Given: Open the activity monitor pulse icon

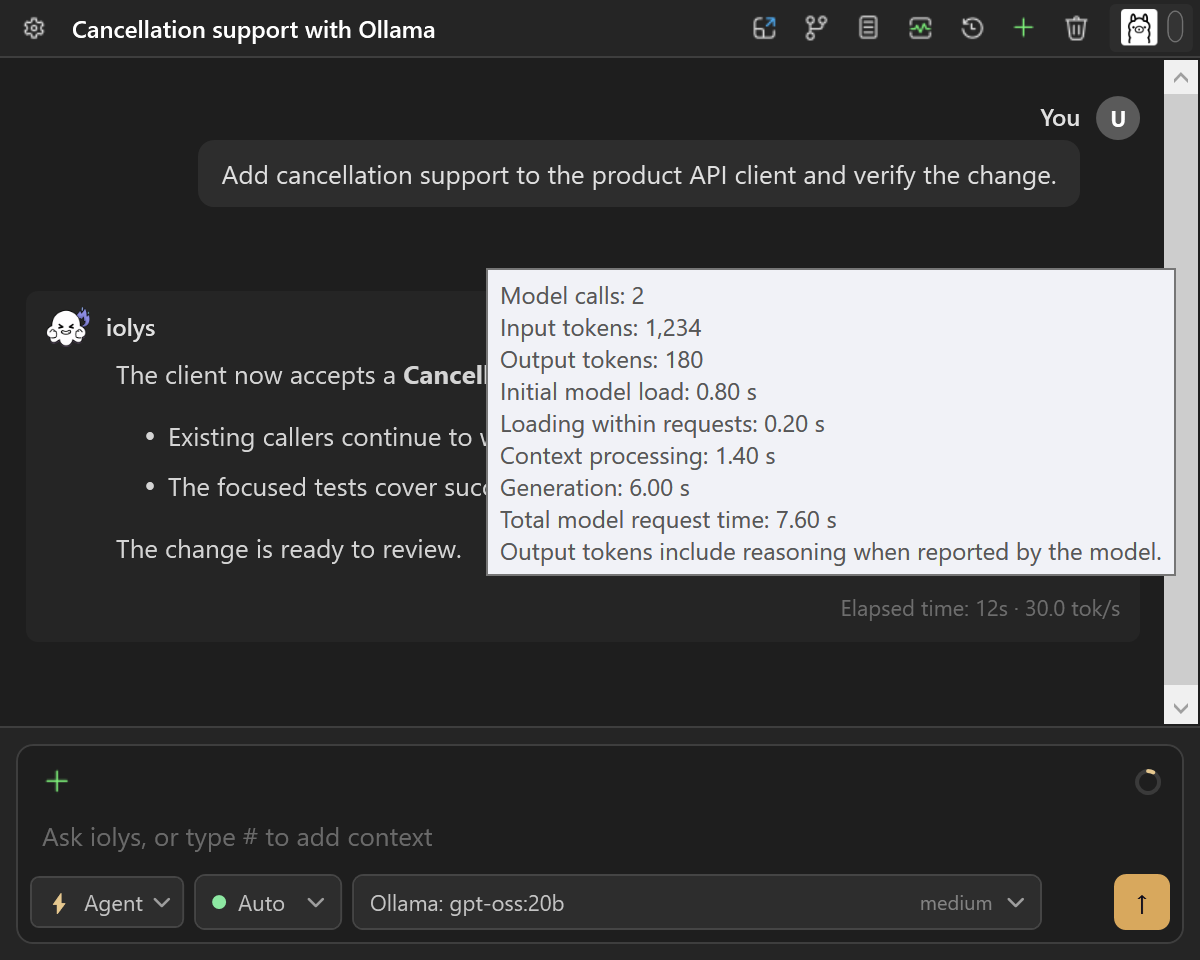Looking at the screenshot, I should [920, 29].
